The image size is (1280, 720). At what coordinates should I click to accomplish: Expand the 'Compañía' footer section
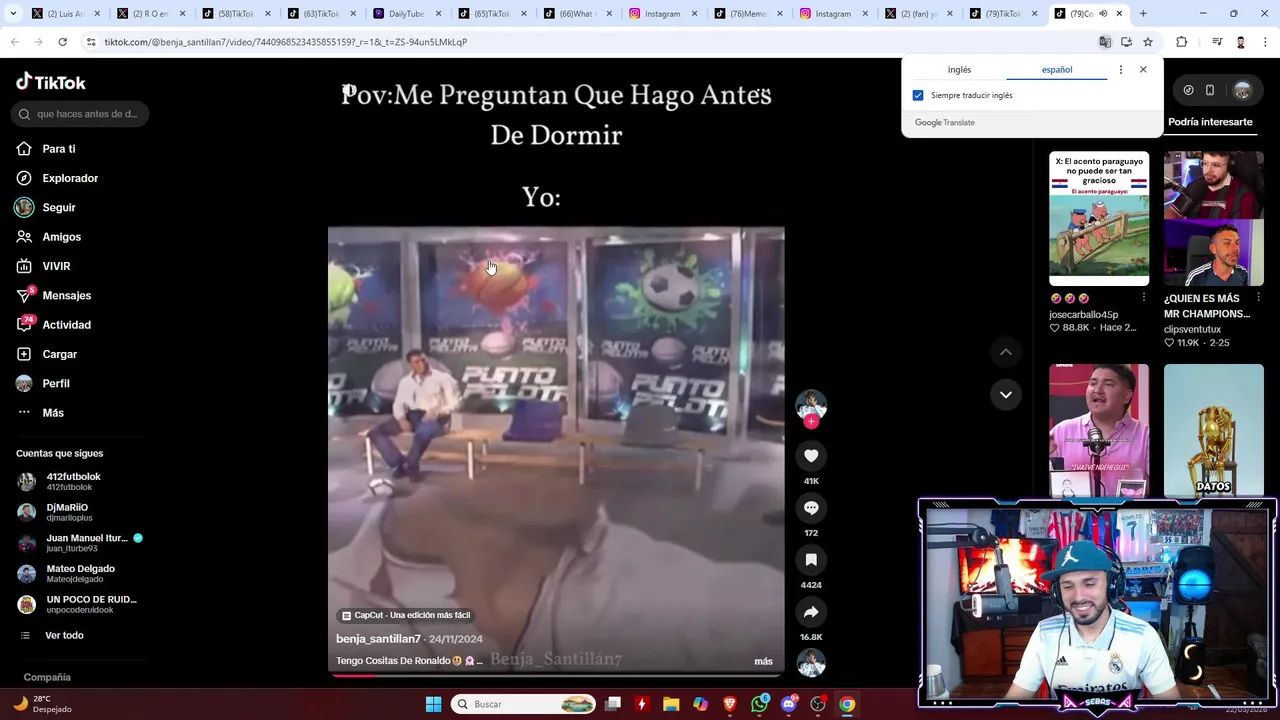click(47, 677)
